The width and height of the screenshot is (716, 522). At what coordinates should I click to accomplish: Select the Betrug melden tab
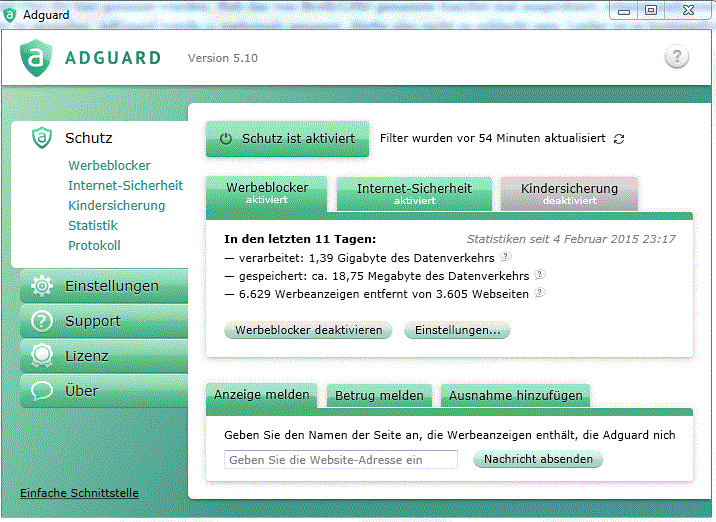pyautogui.click(x=379, y=396)
